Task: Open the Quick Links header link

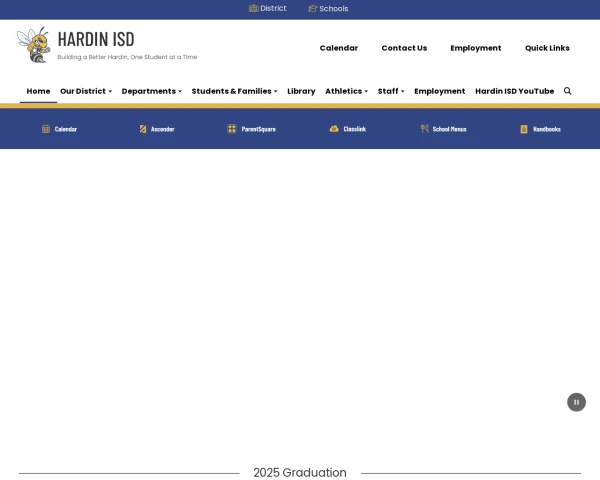Action: [547, 48]
